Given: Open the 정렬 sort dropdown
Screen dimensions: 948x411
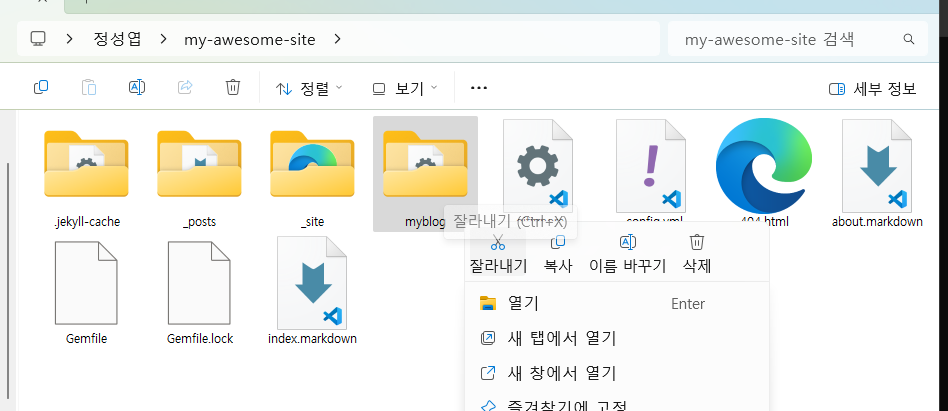Looking at the screenshot, I should point(308,88).
